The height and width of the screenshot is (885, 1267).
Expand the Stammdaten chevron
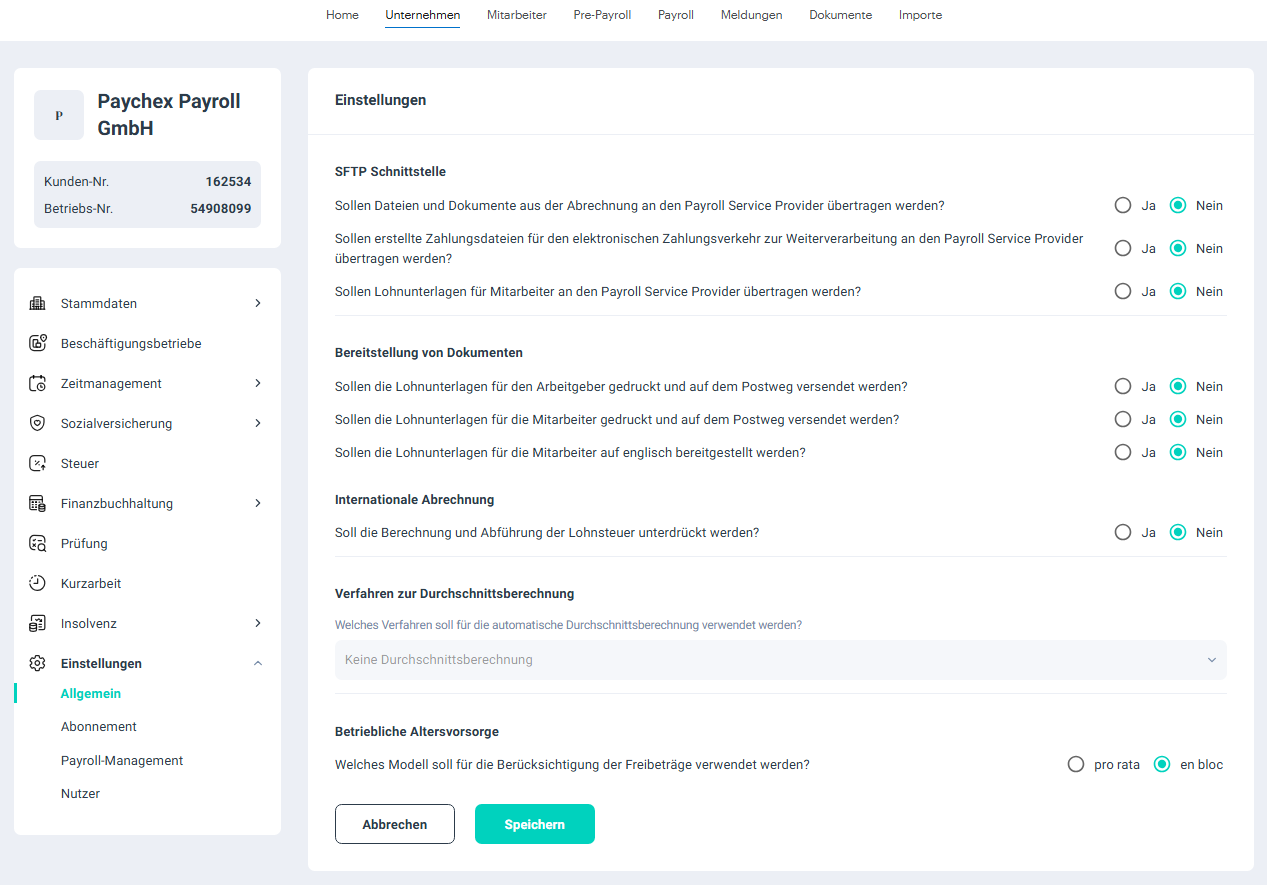point(258,303)
